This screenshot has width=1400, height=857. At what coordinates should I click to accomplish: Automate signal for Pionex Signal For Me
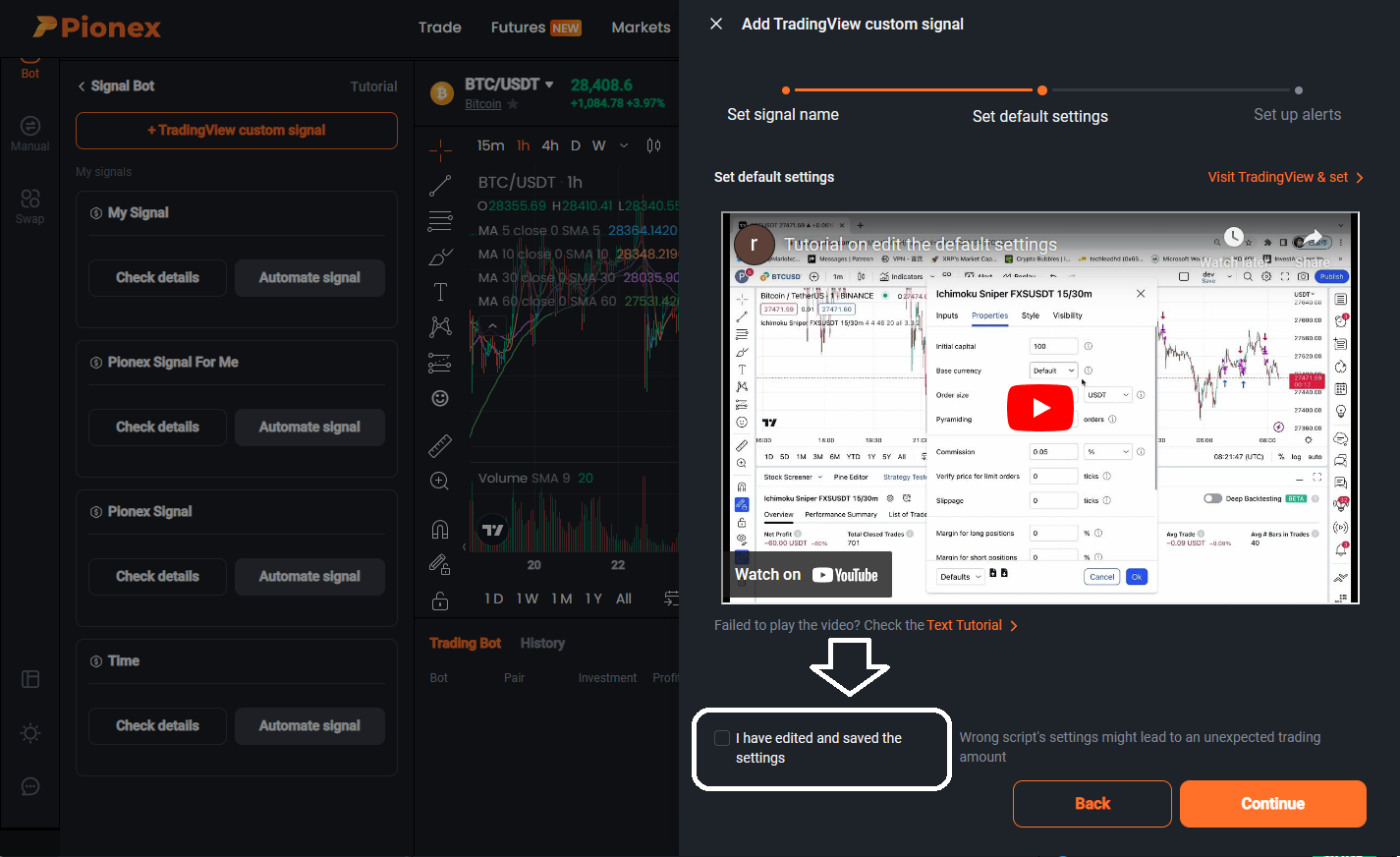[x=309, y=427]
